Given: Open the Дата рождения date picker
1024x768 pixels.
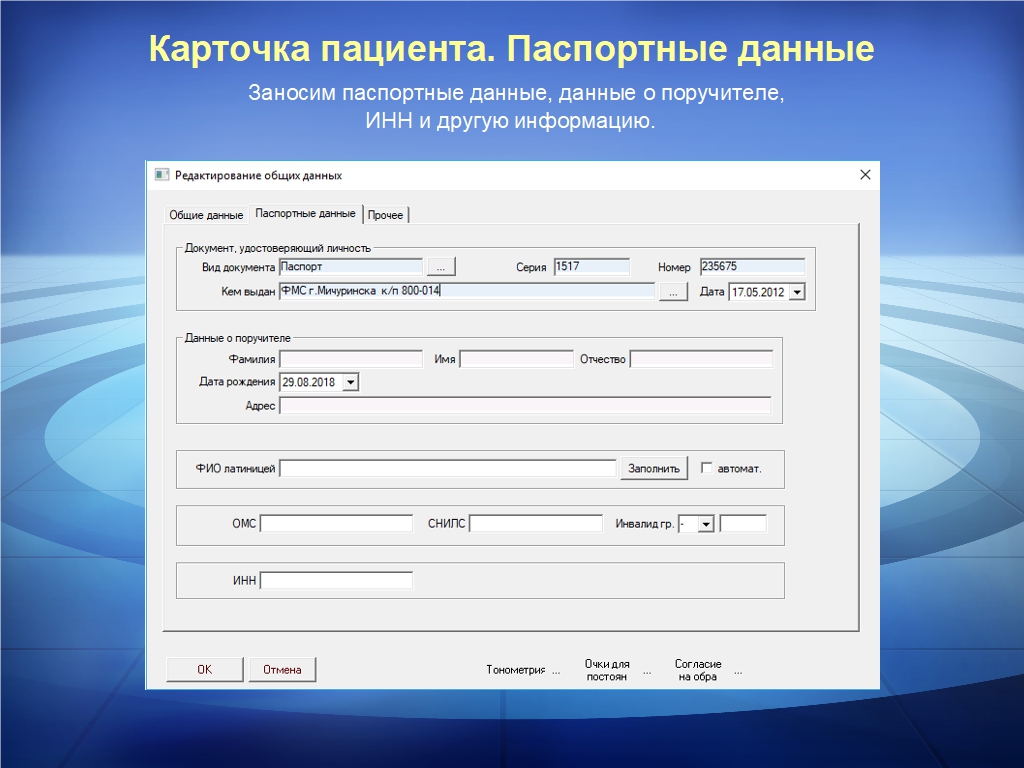Looking at the screenshot, I should click(350, 382).
